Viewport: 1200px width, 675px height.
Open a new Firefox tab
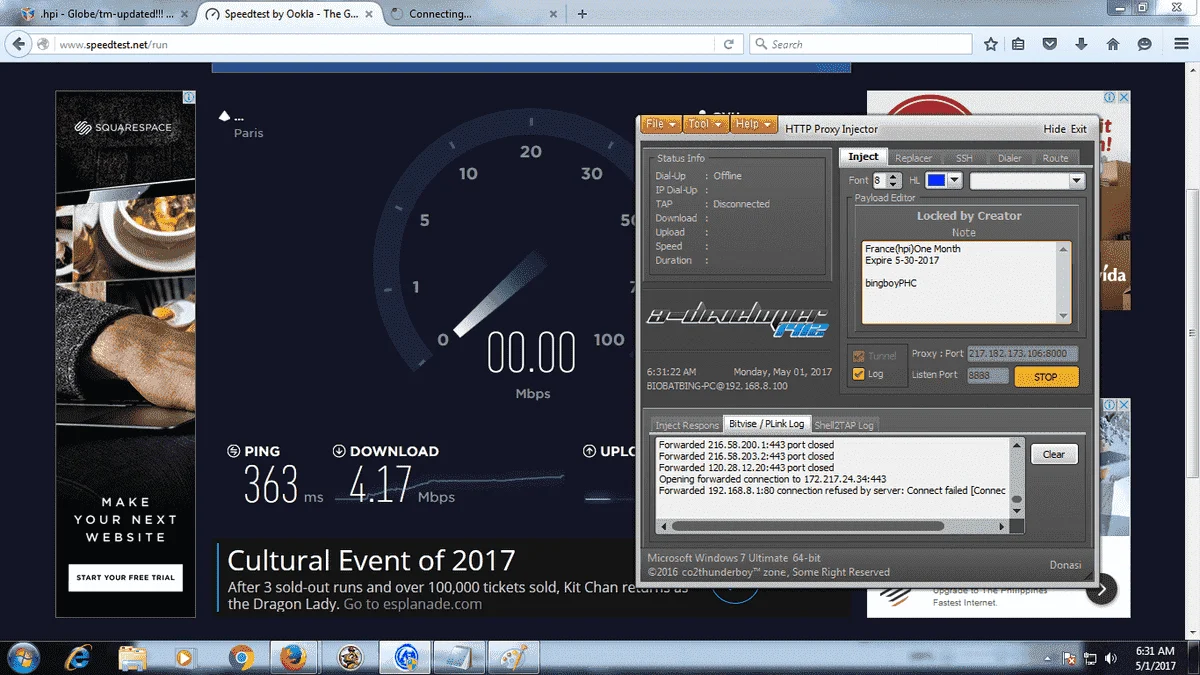click(582, 14)
